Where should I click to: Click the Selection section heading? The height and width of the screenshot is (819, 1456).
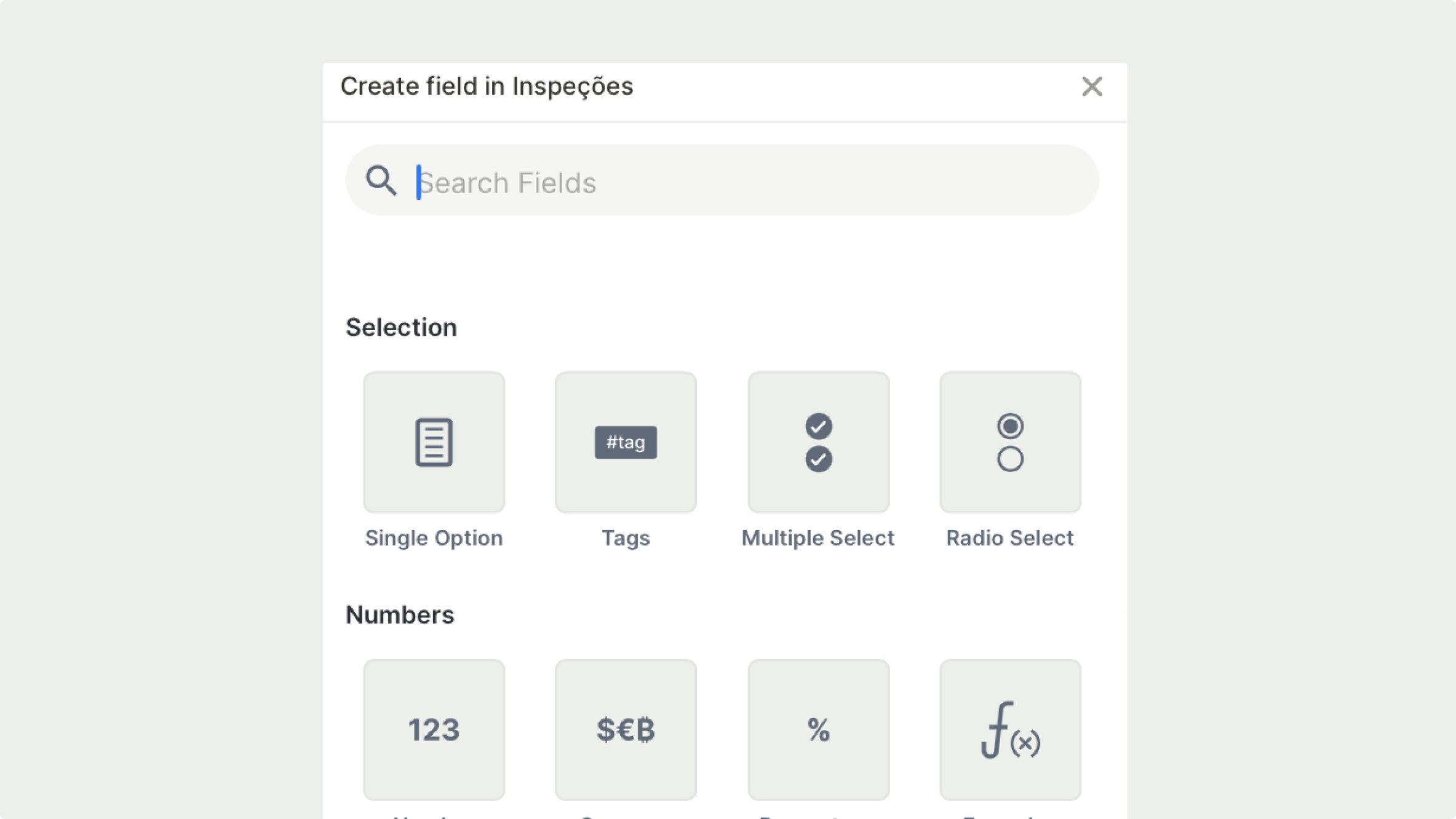(x=401, y=327)
